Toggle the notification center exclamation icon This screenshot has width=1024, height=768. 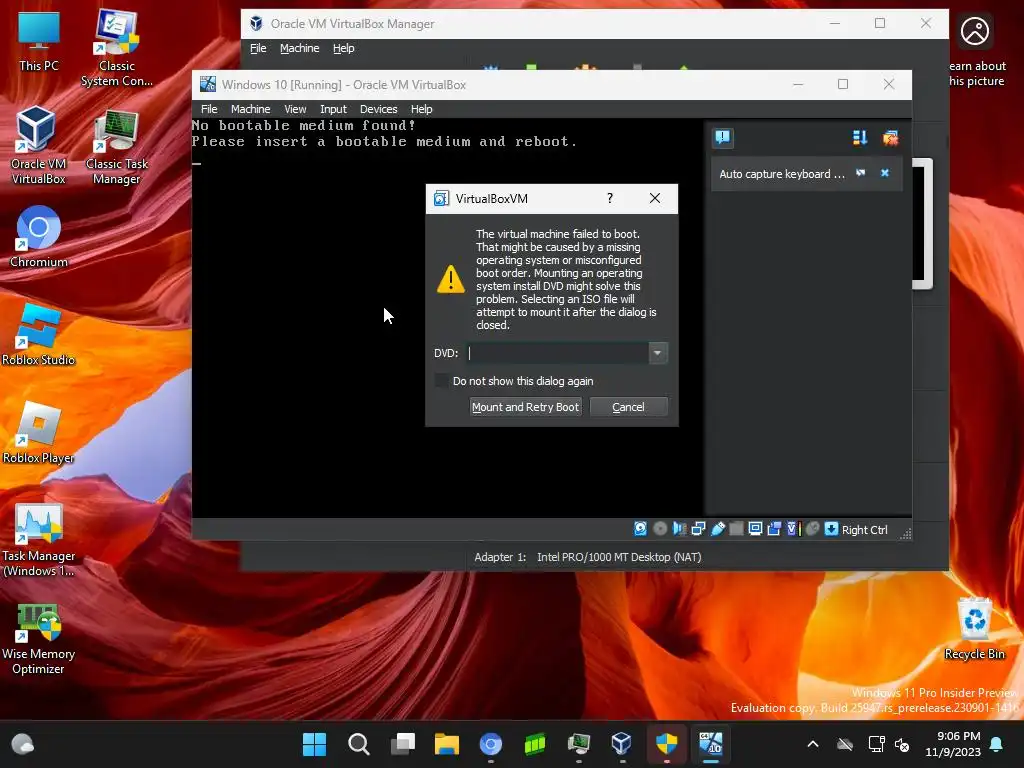click(x=722, y=138)
